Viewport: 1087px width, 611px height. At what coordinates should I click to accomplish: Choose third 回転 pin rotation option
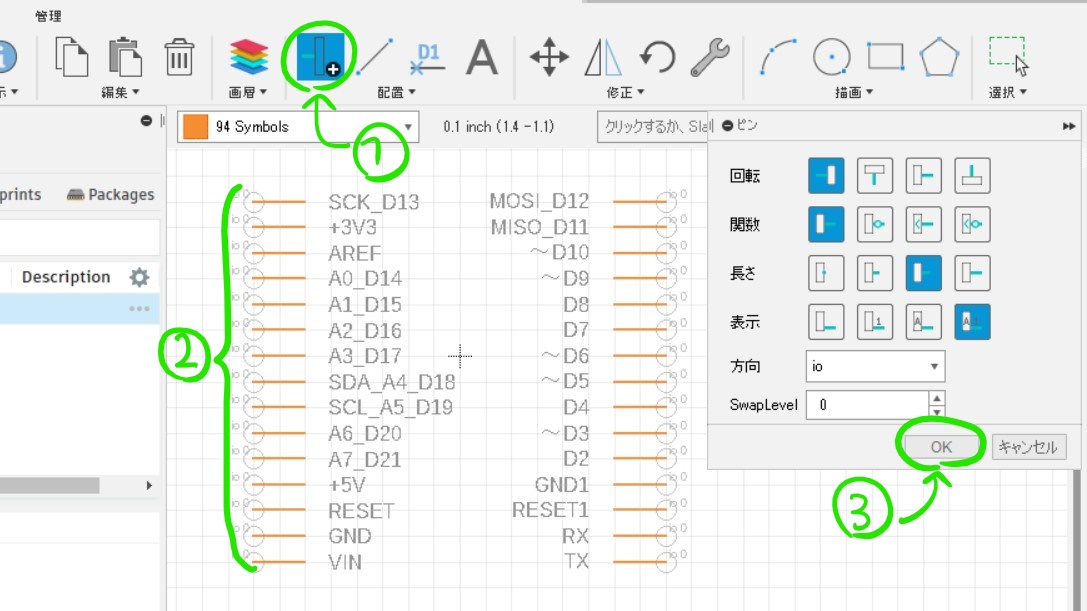click(923, 175)
